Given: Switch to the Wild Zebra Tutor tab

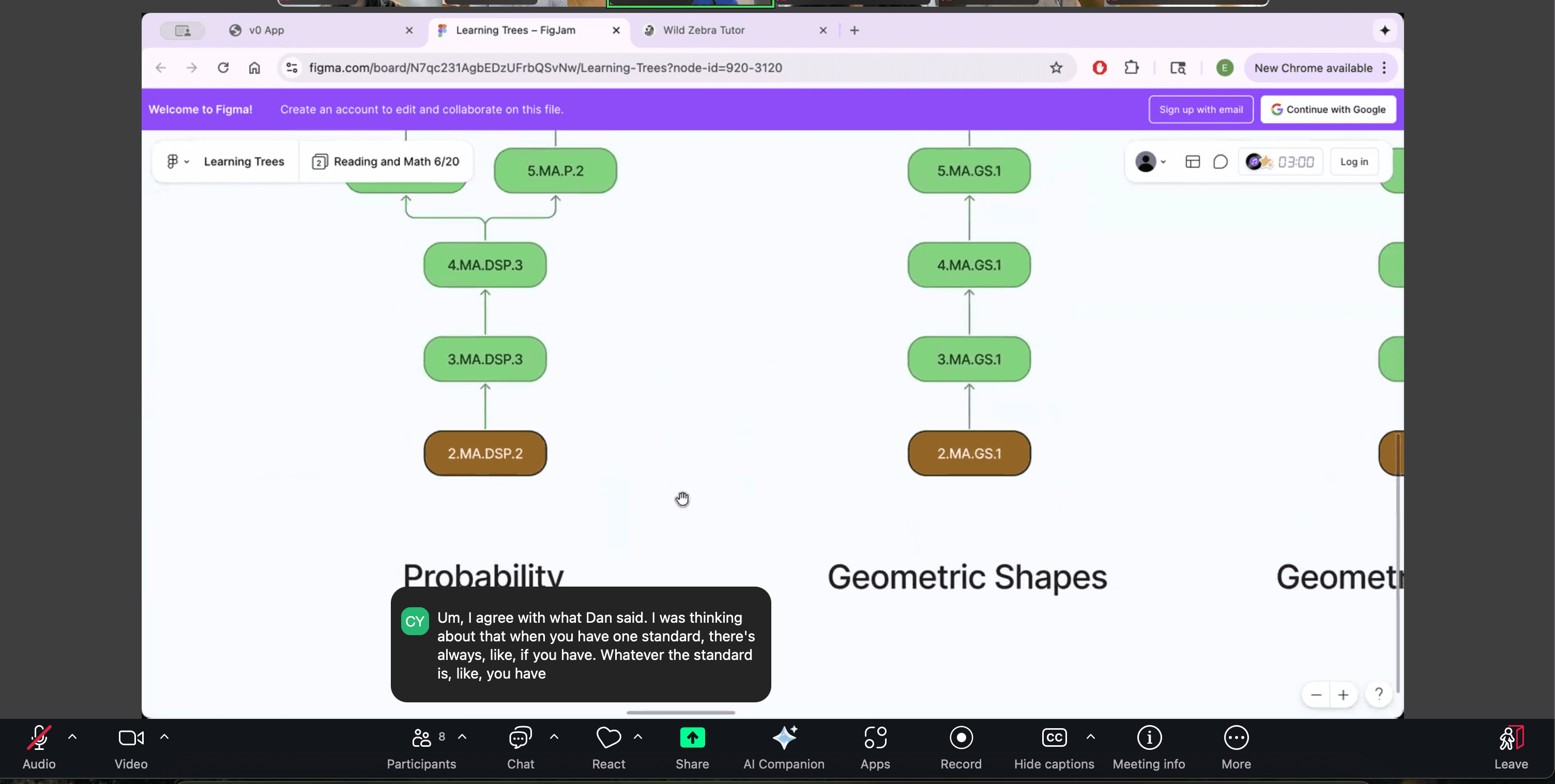Looking at the screenshot, I should pyautogui.click(x=703, y=30).
